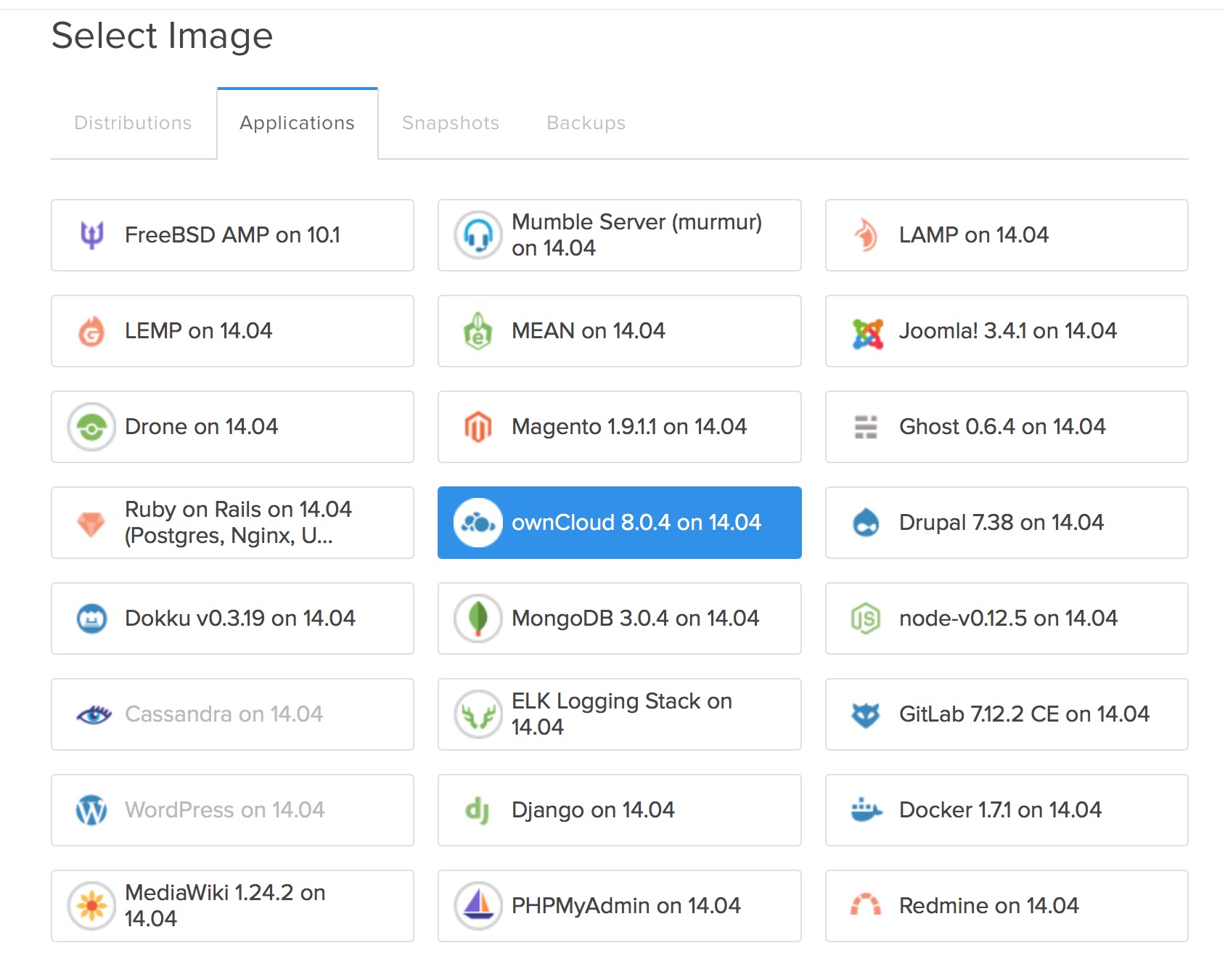Choose ELK Logging Stack on 14.04 label
The image size is (1225, 980).
pyautogui.click(x=622, y=714)
